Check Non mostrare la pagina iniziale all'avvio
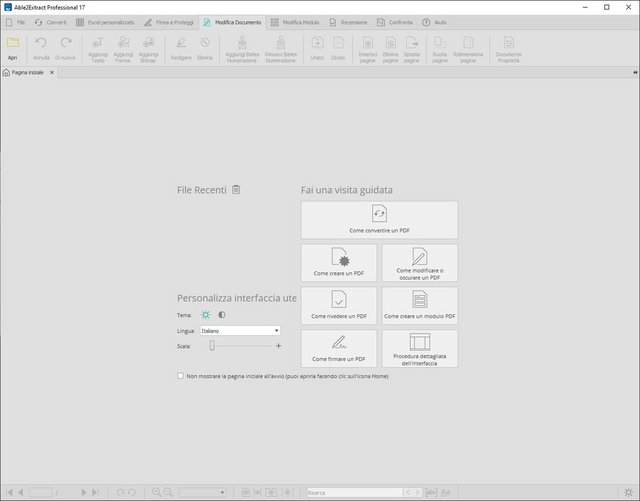The image size is (640, 501). point(180,376)
